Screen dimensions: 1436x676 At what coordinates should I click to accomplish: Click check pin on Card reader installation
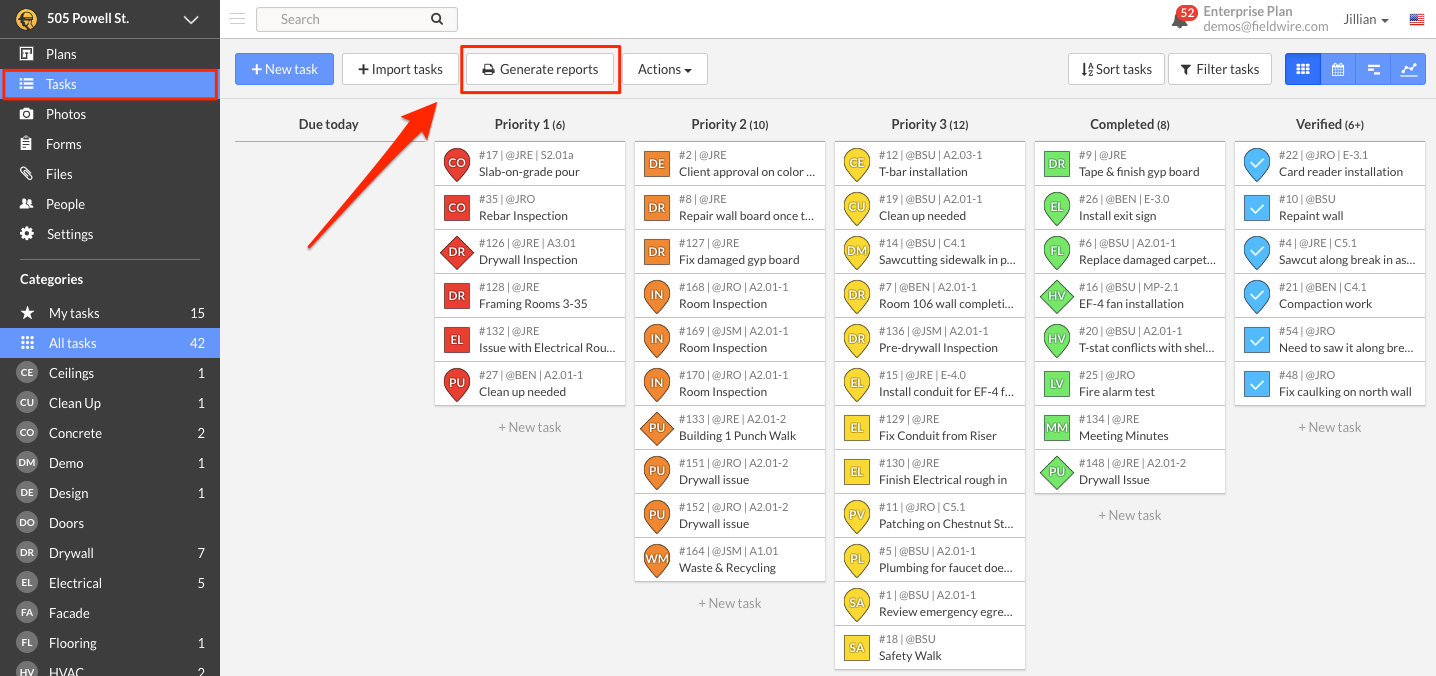[x=1257, y=164]
